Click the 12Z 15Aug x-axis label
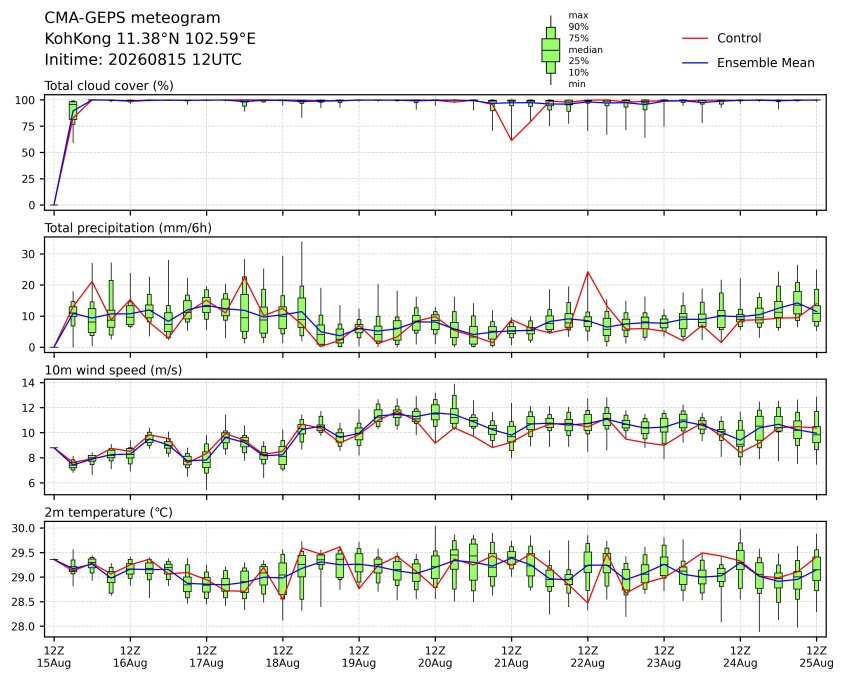845x680 pixels. [54, 656]
